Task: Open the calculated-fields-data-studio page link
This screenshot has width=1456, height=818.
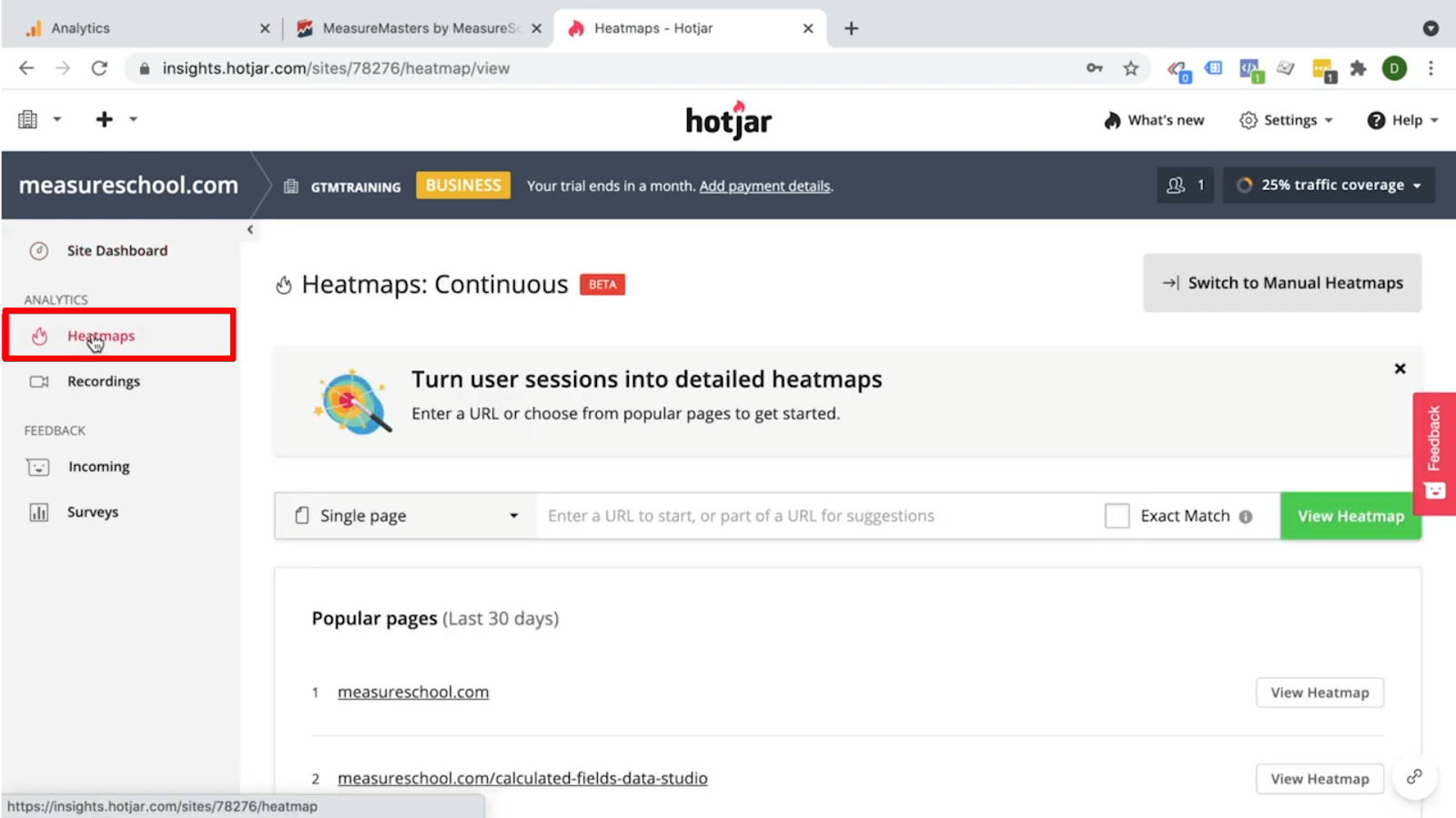Action: [522, 779]
